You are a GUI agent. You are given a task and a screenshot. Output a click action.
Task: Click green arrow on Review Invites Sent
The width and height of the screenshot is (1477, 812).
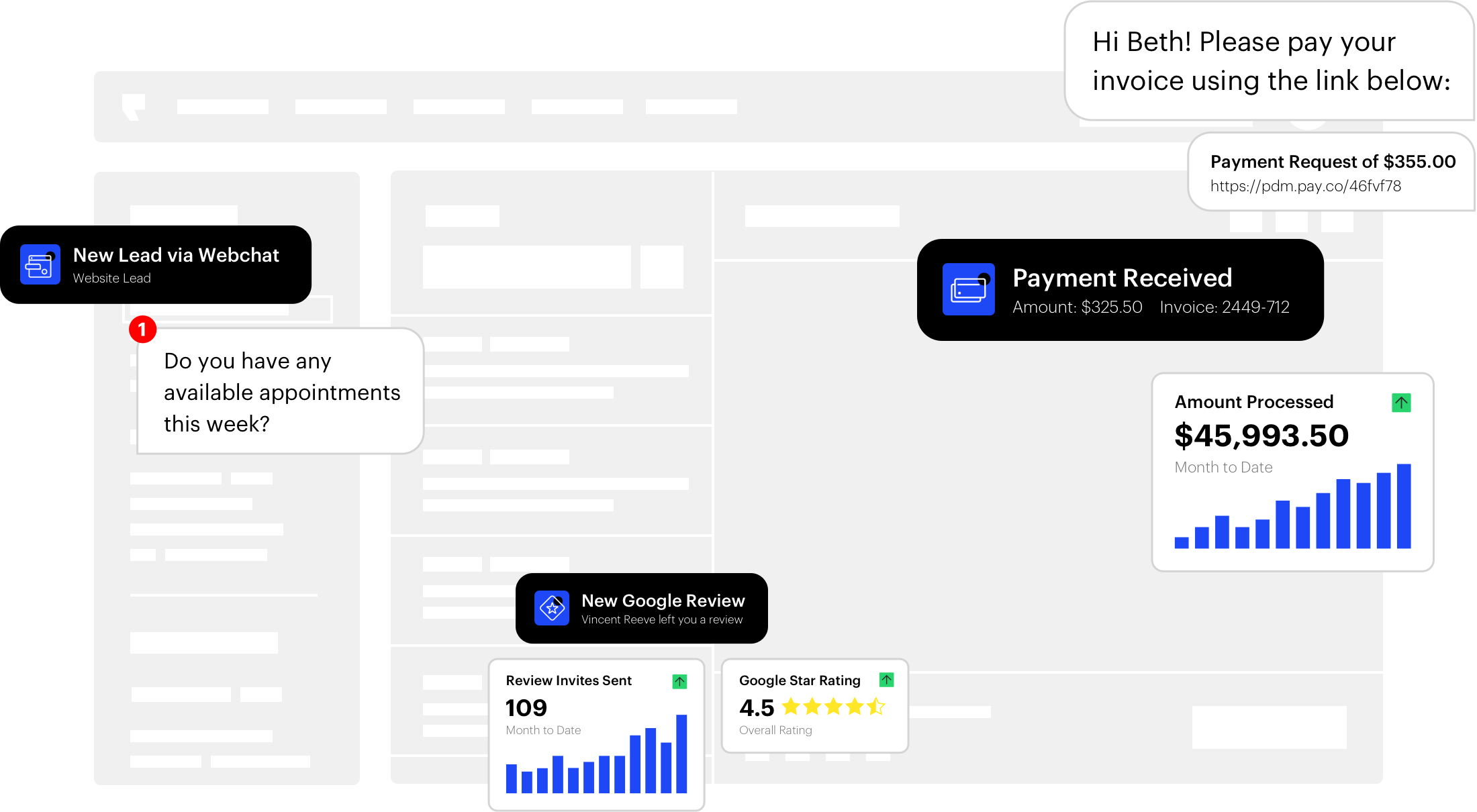[x=679, y=682]
